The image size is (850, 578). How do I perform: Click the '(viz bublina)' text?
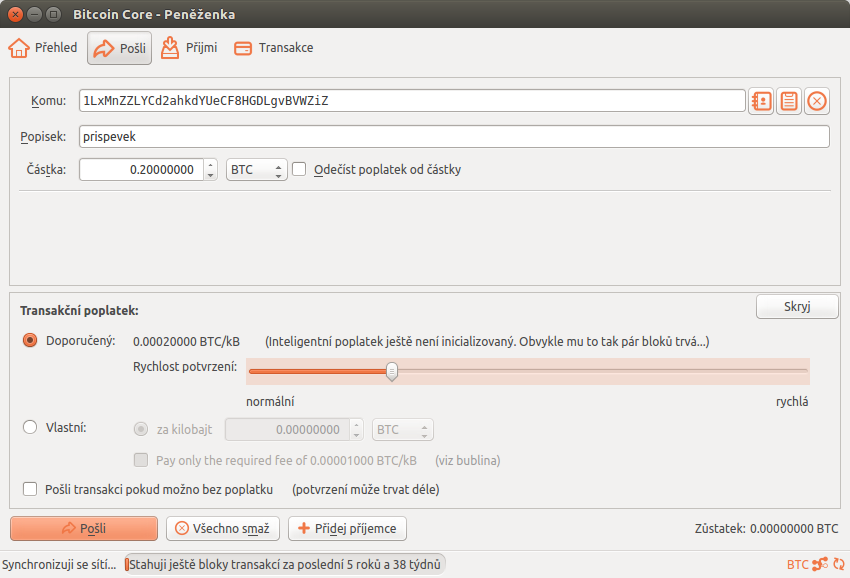click(x=467, y=461)
